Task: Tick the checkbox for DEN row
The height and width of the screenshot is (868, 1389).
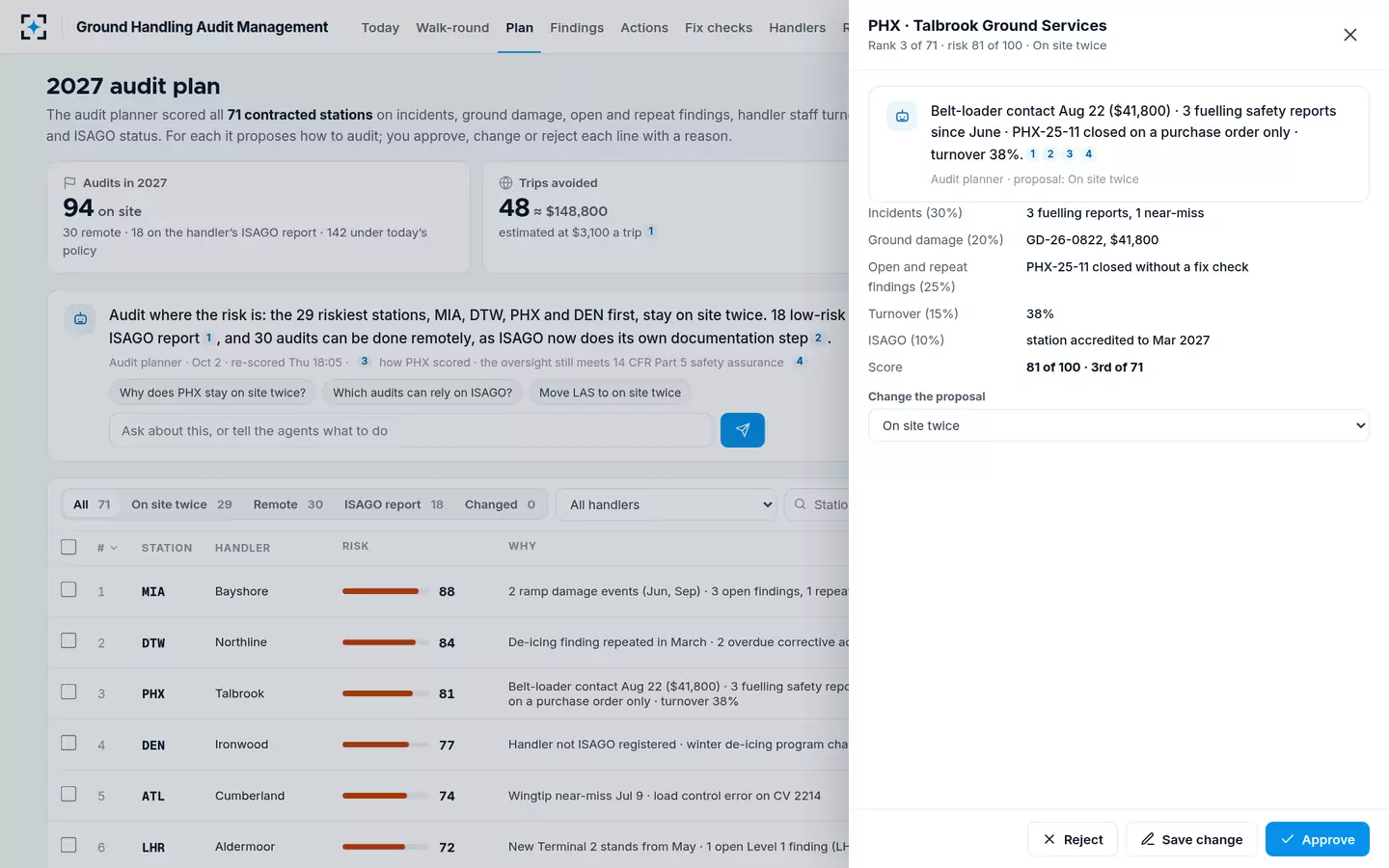Action: 68,743
